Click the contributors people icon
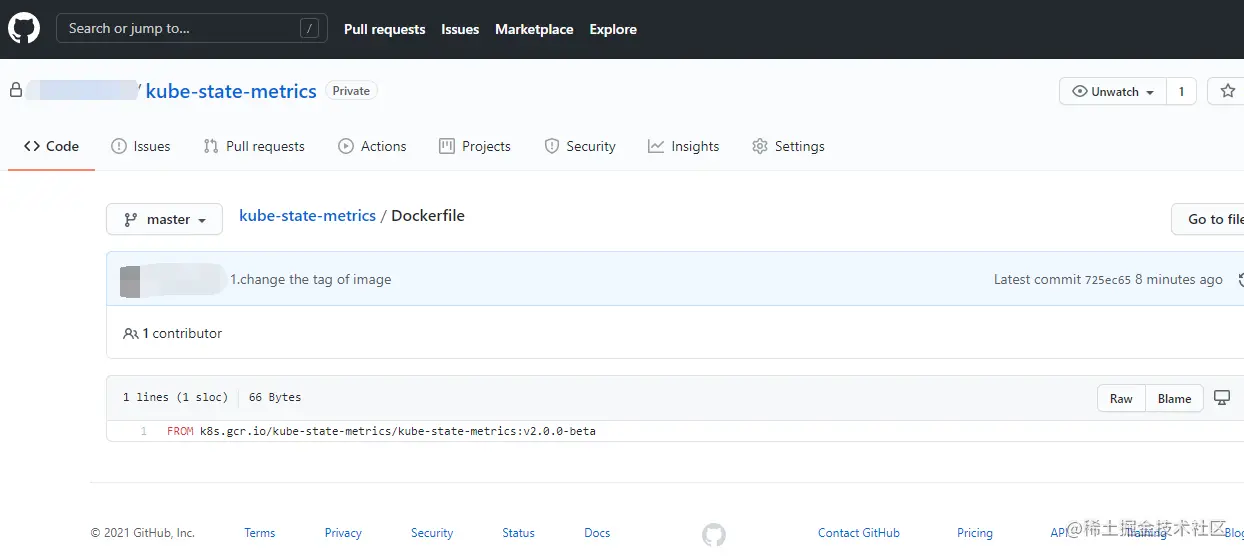Image resolution: width=1244 pixels, height=556 pixels. [130, 334]
